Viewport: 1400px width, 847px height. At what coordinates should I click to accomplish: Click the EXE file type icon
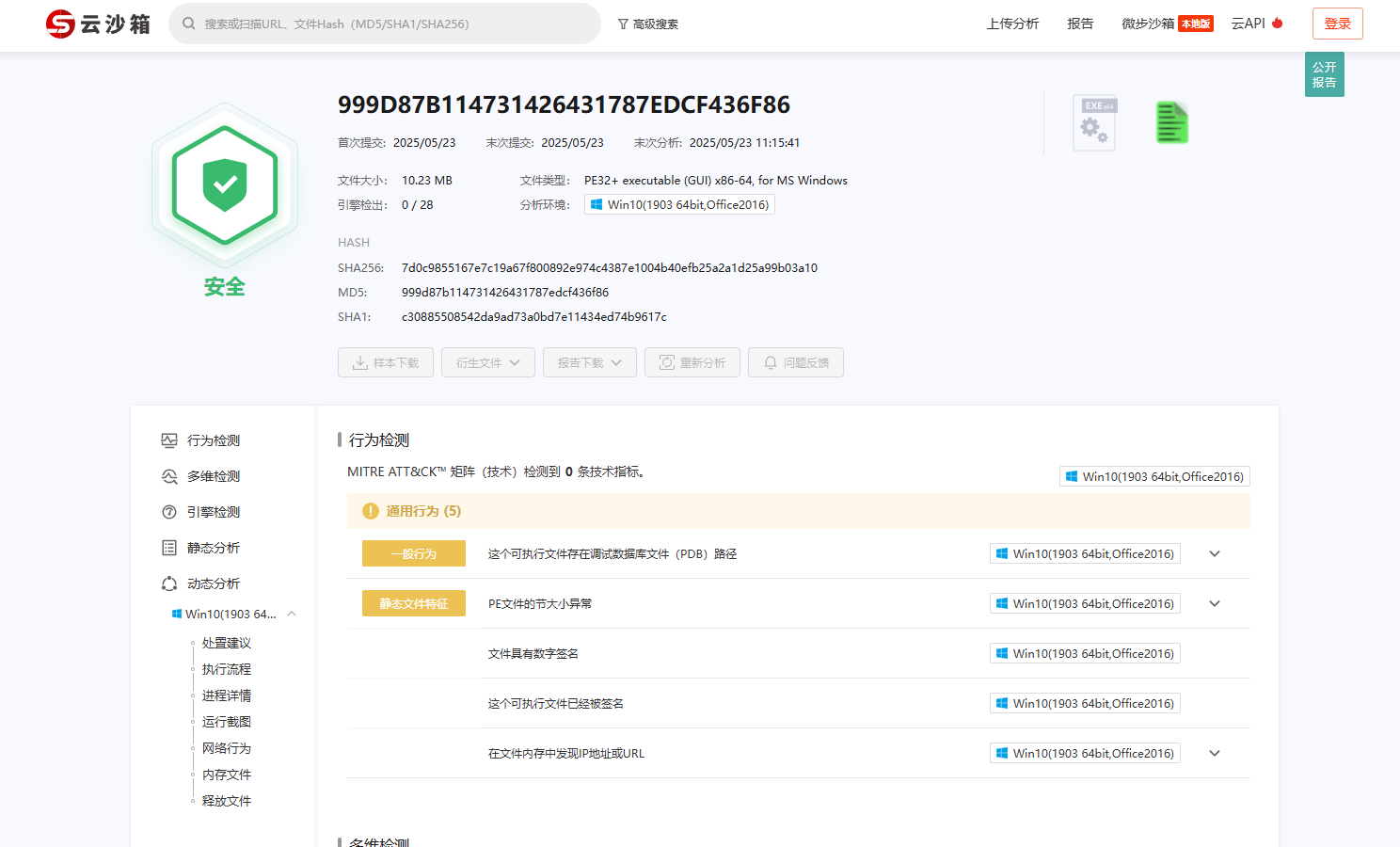tap(1094, 123)
